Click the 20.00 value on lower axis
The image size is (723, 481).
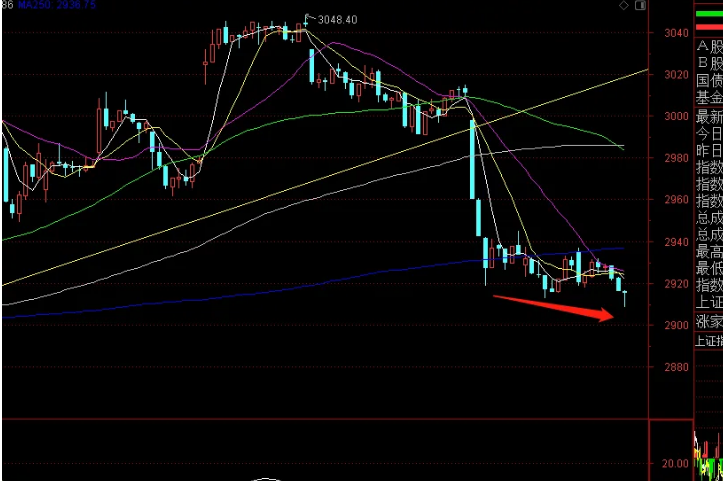coord(676,463)
